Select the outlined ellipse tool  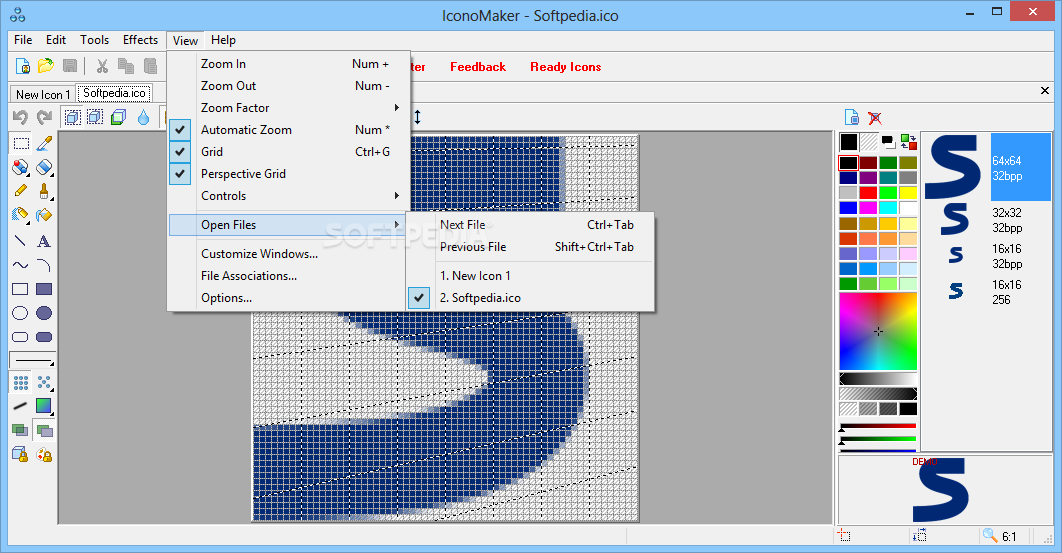(21, 313)
